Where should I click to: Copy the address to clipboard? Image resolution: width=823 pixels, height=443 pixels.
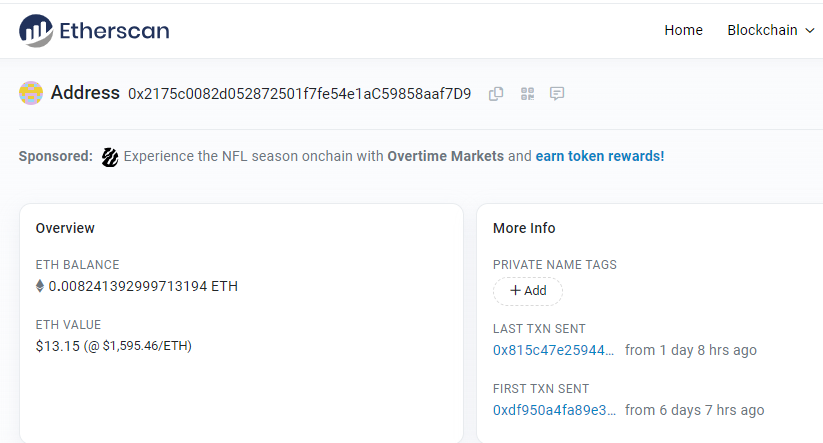click(496, 94)
